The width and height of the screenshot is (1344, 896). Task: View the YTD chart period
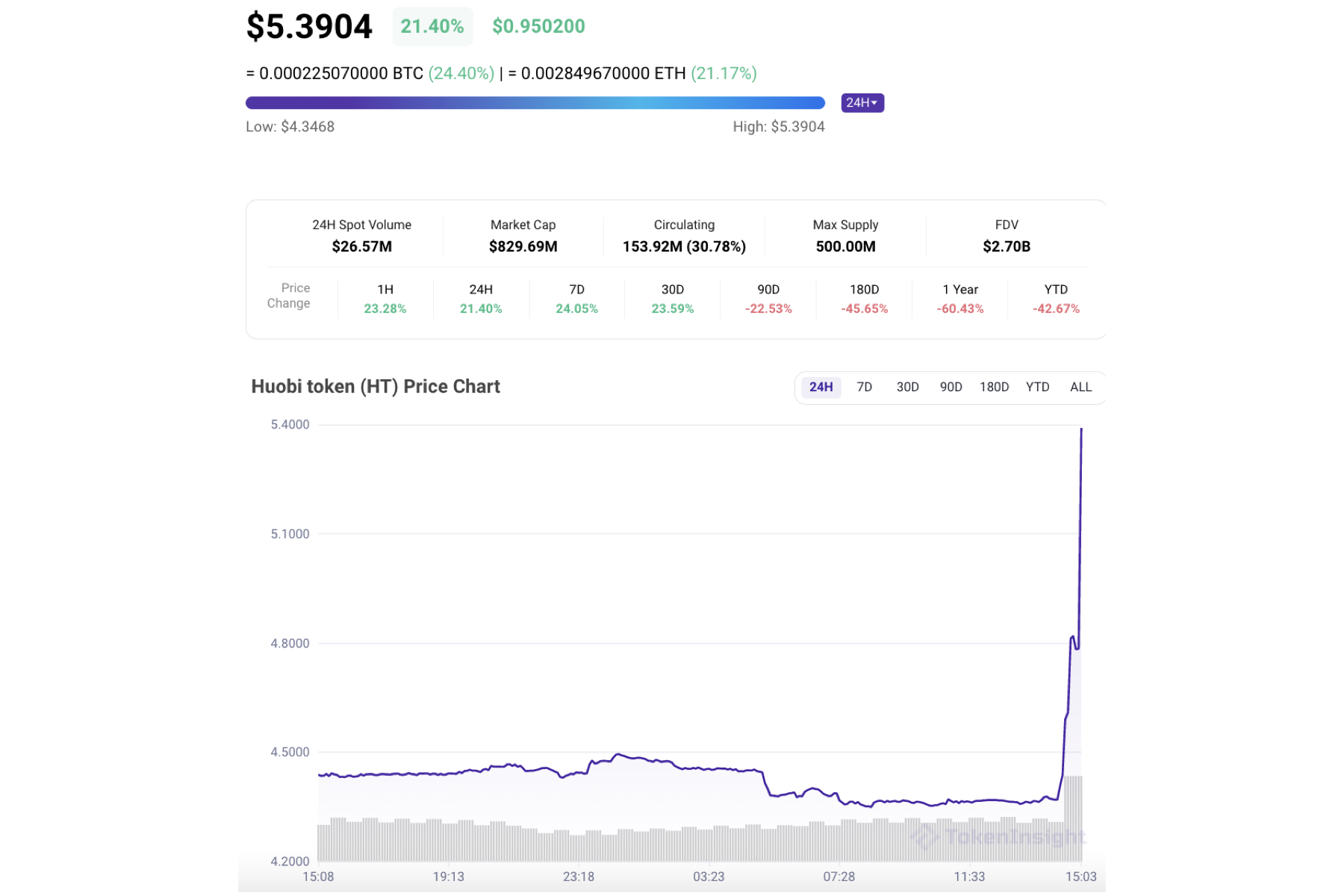tap(1037, 387)
